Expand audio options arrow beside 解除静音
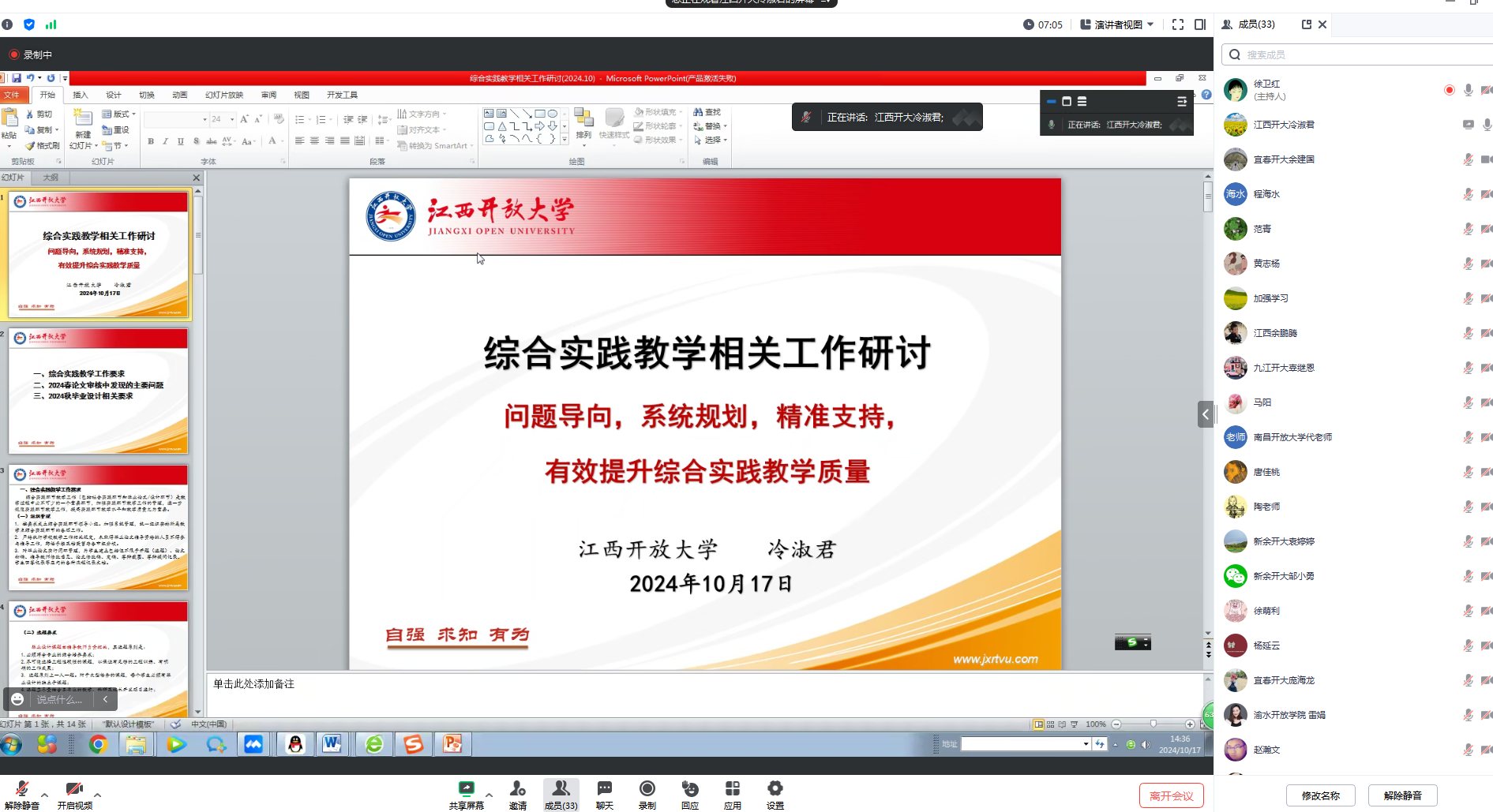This screenshot has height=812, width=1493. (x=45, y=795)
